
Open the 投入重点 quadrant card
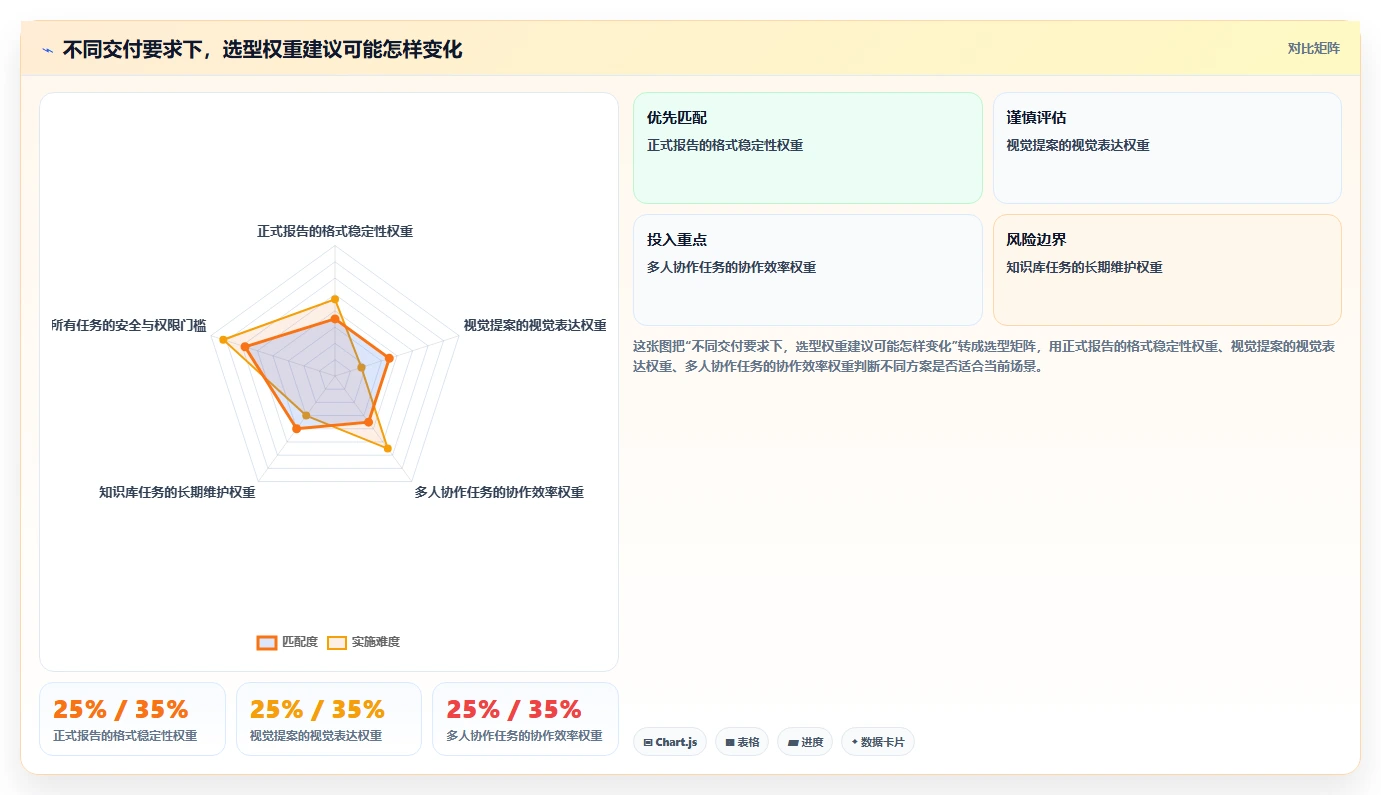point(808,270)
